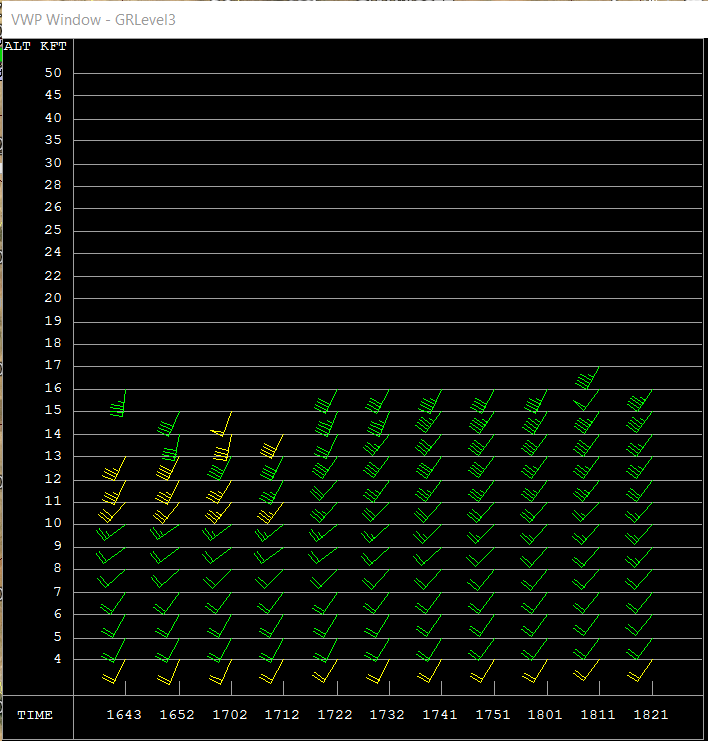Image resolution: width=708 pixels, height=741 pixels.
Task: Click the topmost yellow barb in the 1712 column
Action: click(x=272, y=447)
